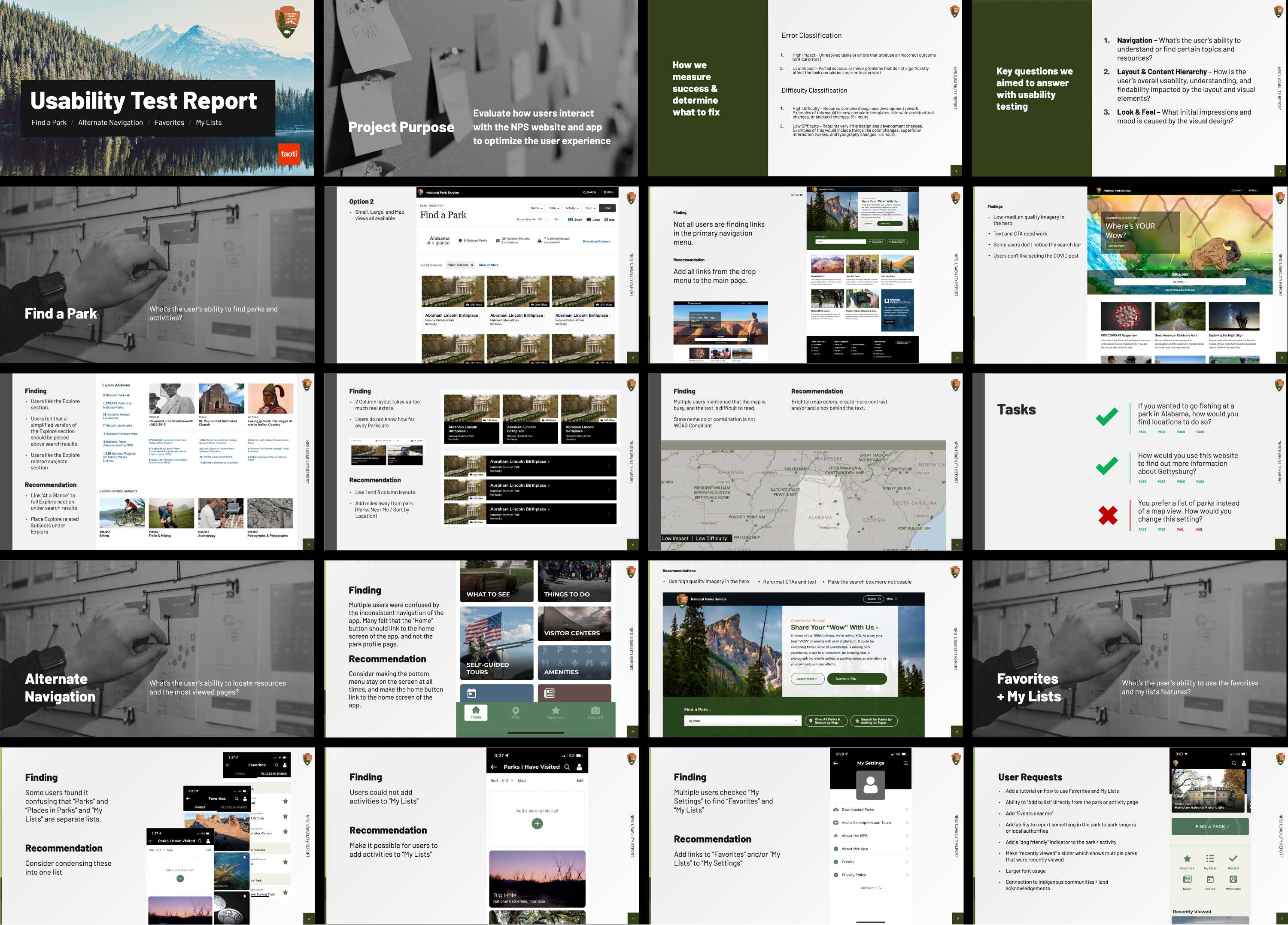Image resolution: width=1288 pixels, height=925 pixels.
Task: Open the Activity filter dropdown
Action: tap(572, 208)
